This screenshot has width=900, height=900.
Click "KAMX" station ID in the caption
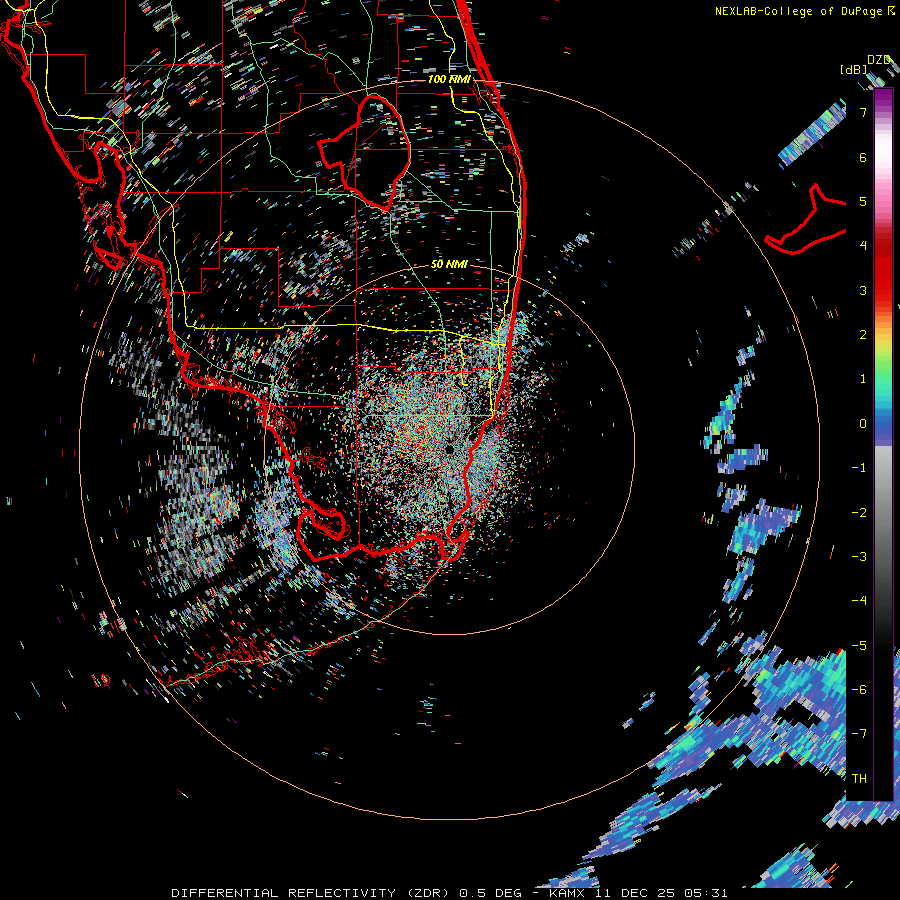point(569,893)
